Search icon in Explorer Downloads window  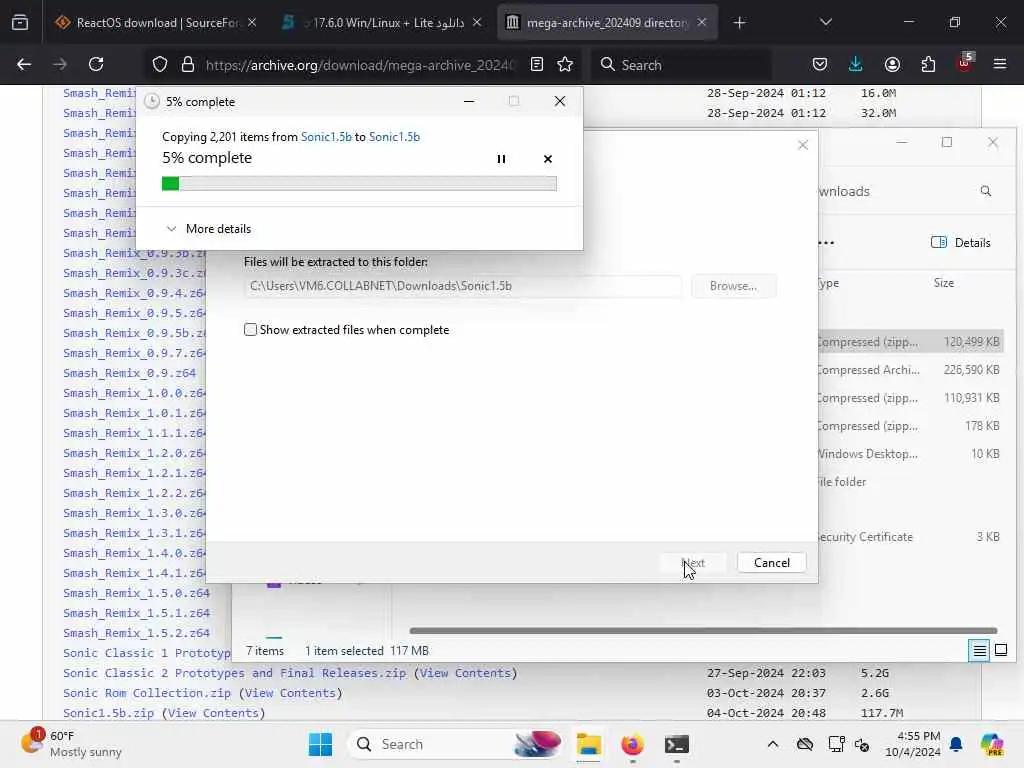(985, 191)
